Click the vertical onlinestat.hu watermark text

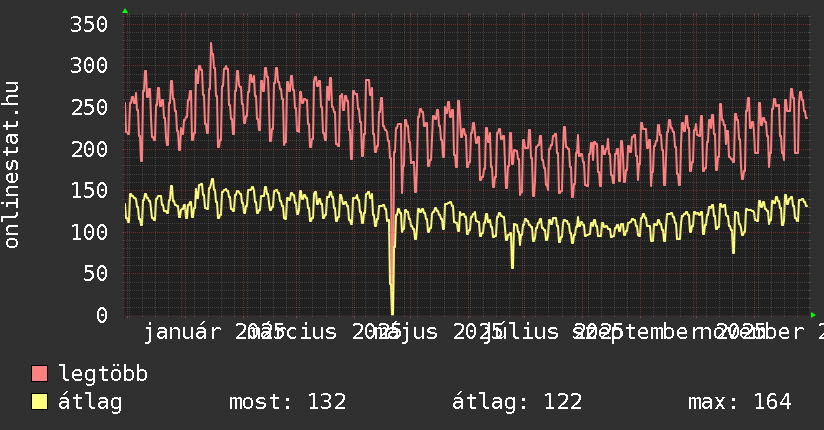pyautogui.click(x=12, y=165)
